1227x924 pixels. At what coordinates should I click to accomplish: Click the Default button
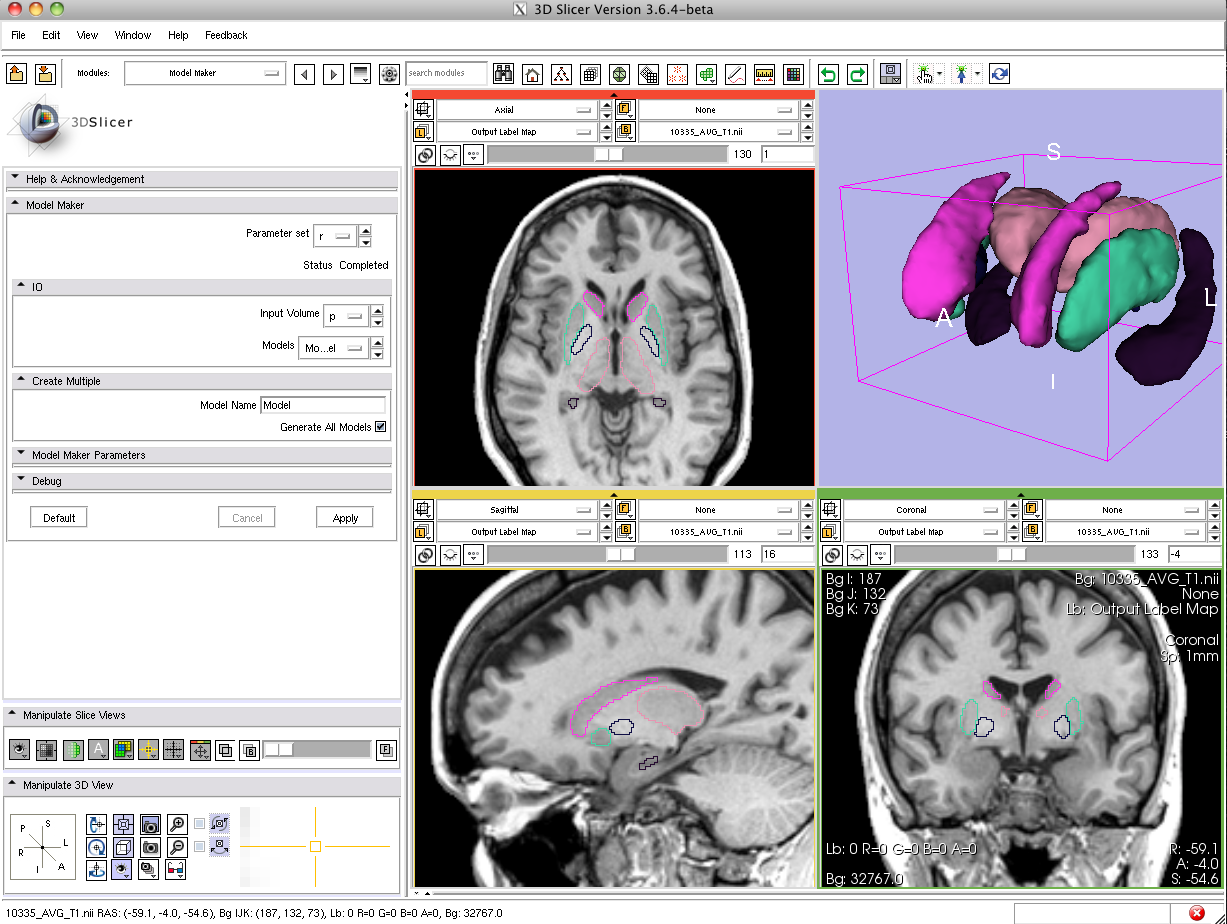[x=59, y=518]
